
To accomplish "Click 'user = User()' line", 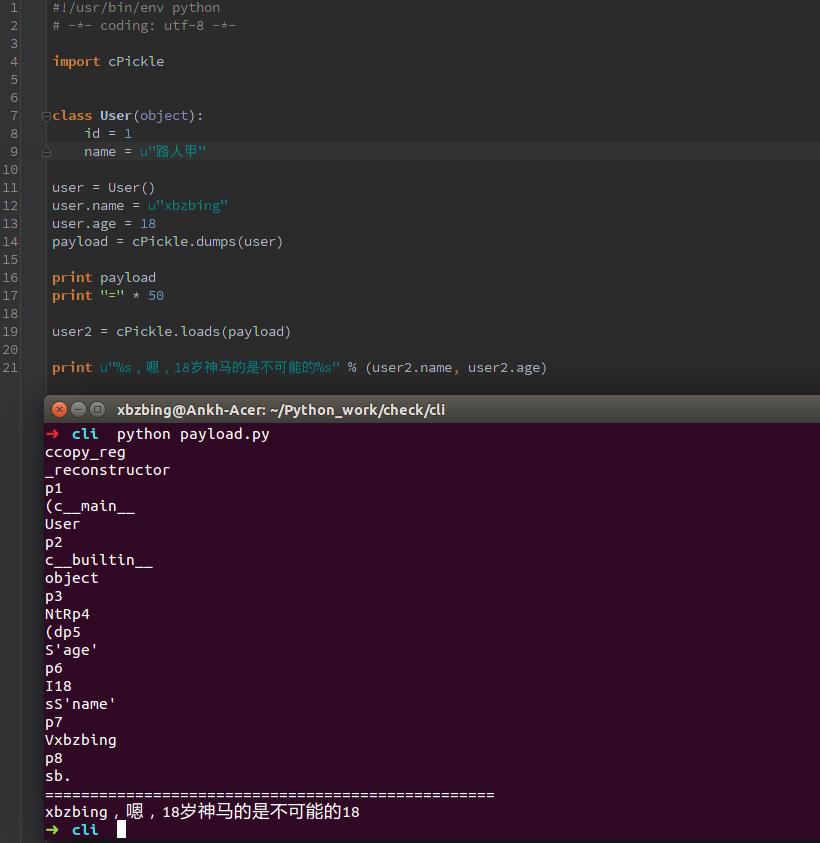I will [x=104, y=188].
